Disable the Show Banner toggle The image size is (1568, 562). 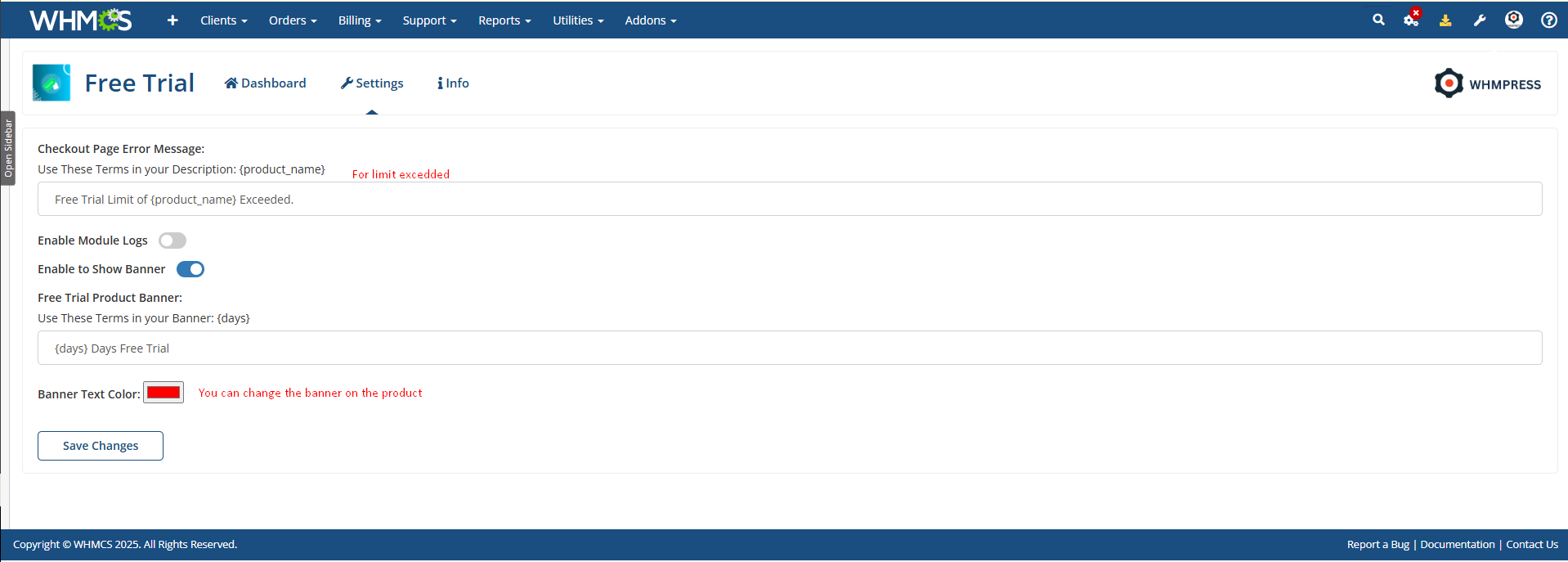coord(190,269)
